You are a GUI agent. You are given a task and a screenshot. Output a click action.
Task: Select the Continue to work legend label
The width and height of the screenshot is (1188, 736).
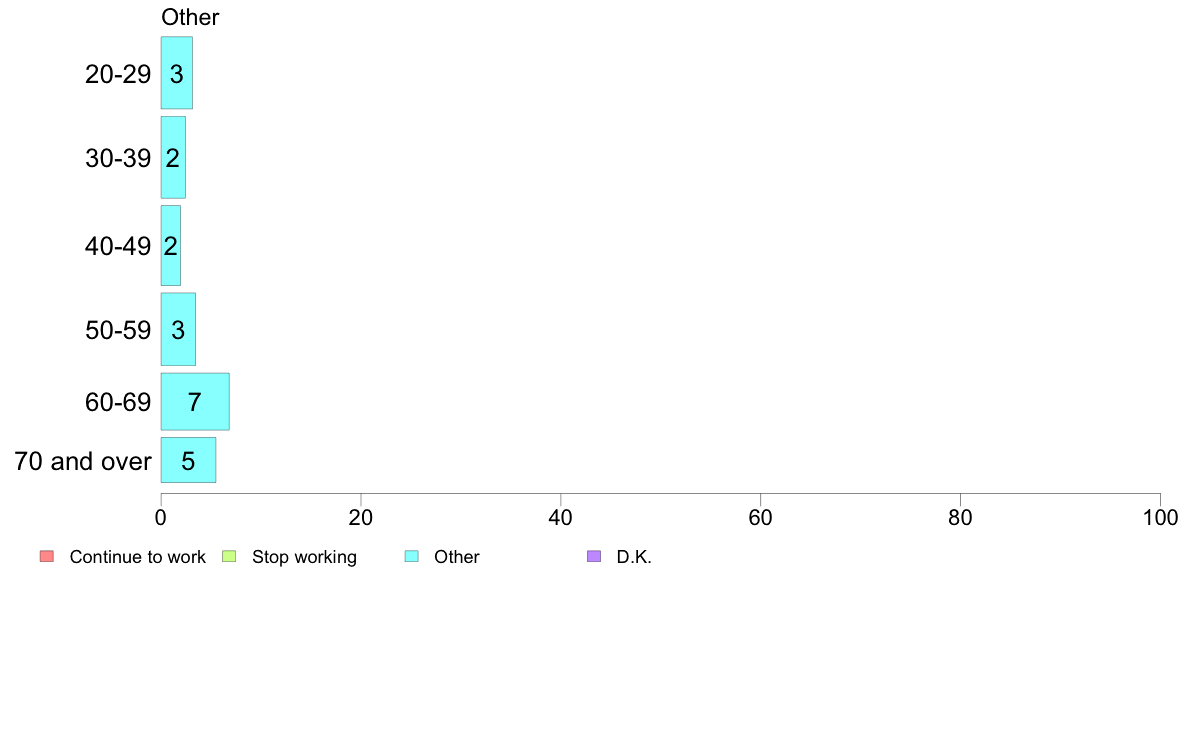pyautogui.click(x=137, y=557)
